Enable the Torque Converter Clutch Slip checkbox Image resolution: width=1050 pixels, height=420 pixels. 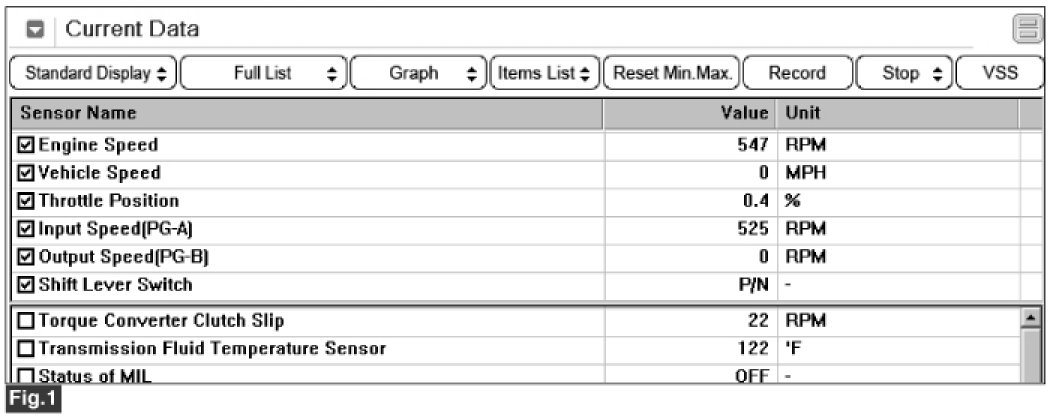pyautogui.click(x=25, y=321)
